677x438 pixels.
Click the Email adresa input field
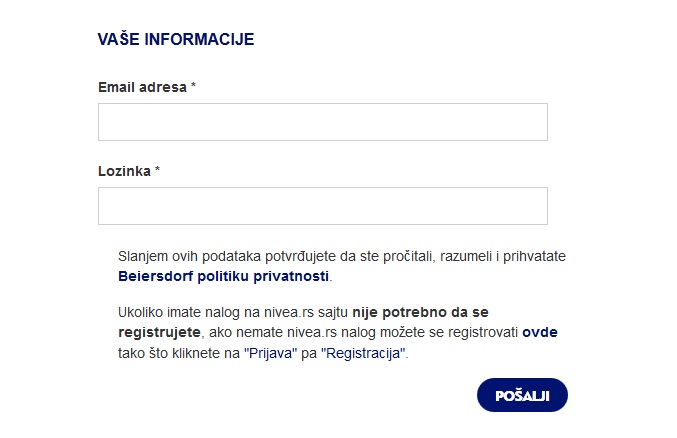(x=323, y=122)
